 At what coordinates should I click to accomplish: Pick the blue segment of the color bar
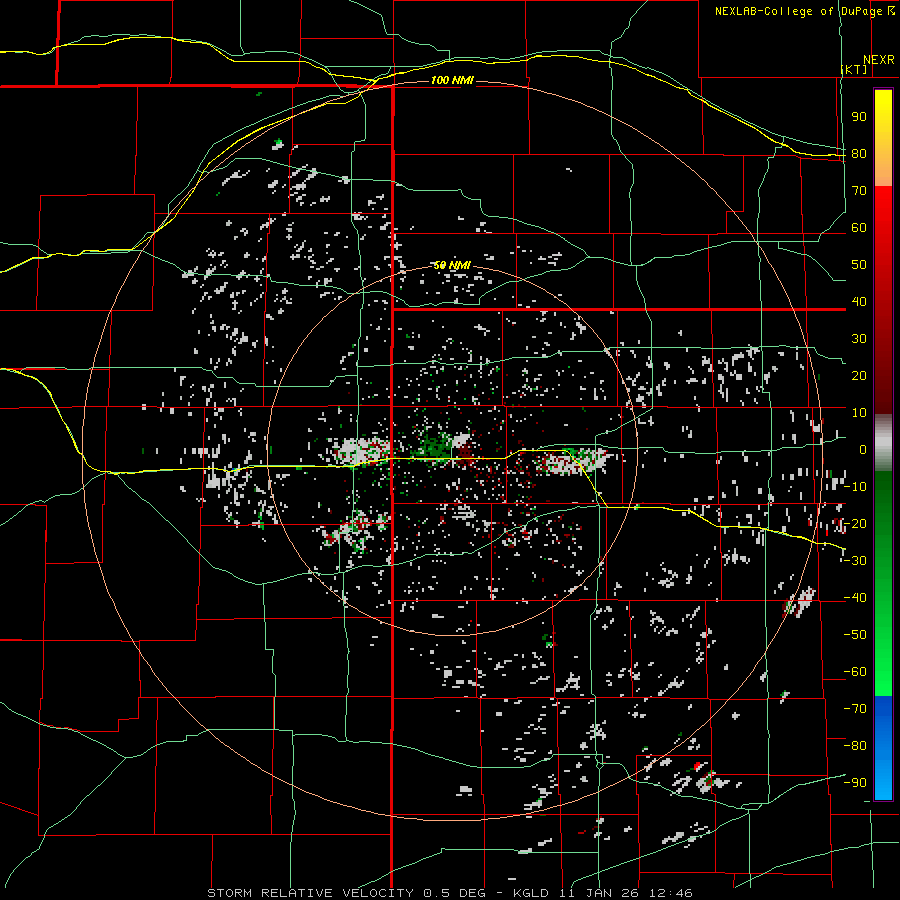[x=883, y=747]
